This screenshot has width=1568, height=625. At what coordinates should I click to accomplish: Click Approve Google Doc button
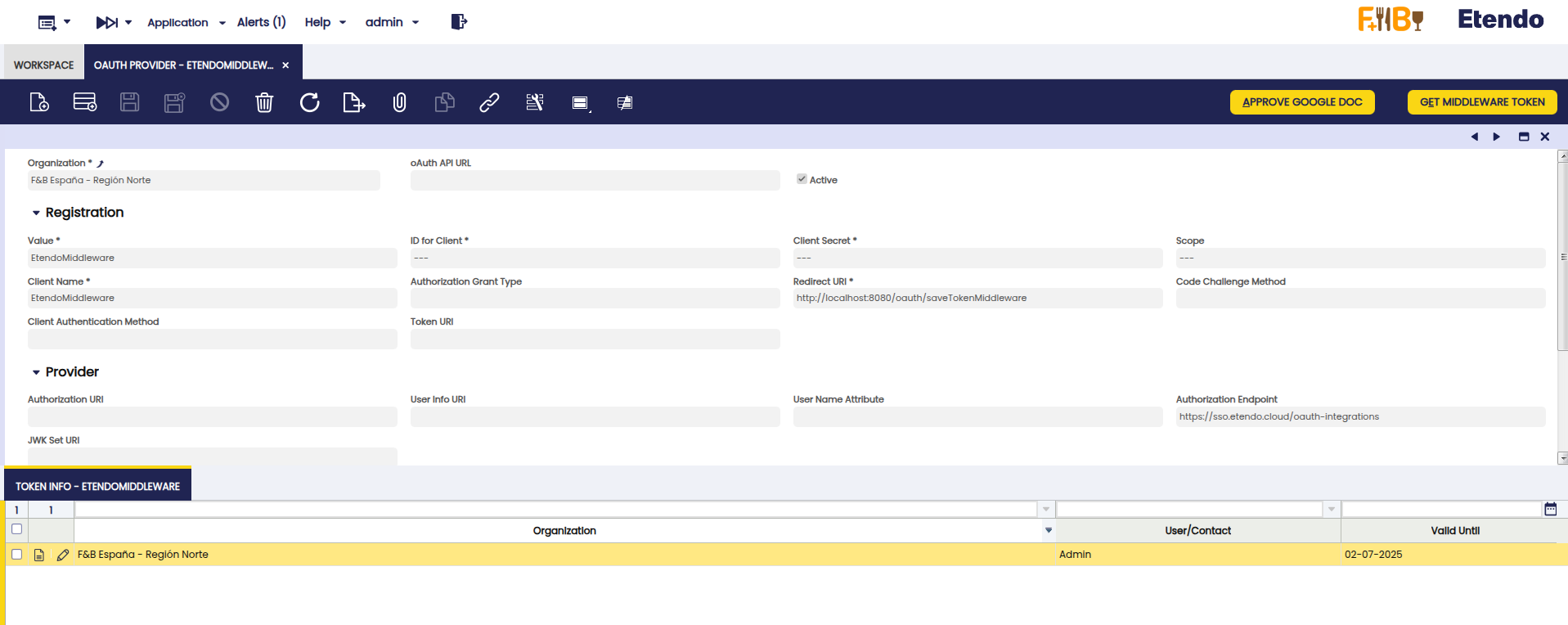(x=1302, y=102)
